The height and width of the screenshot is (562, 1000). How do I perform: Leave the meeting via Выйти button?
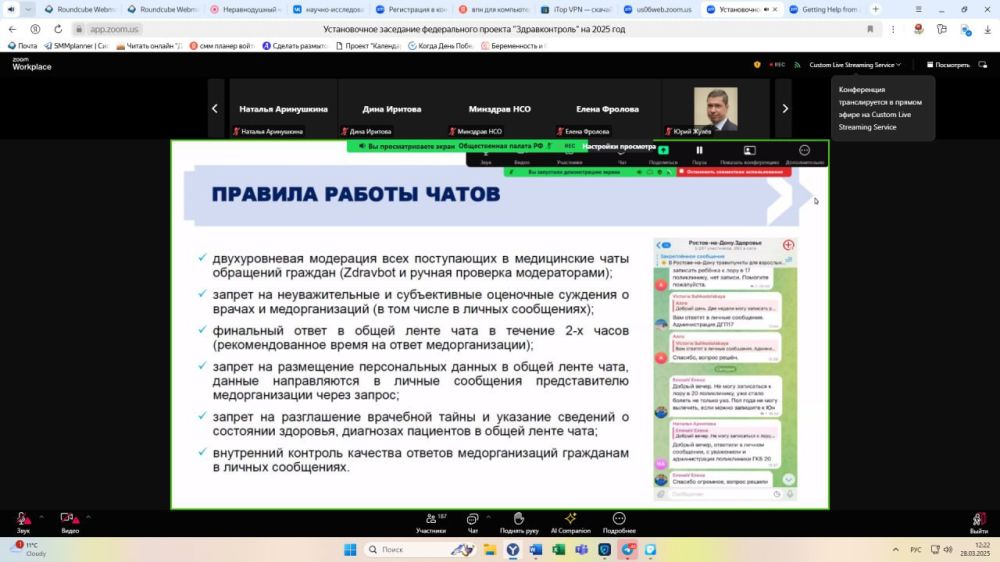[978, 522]
